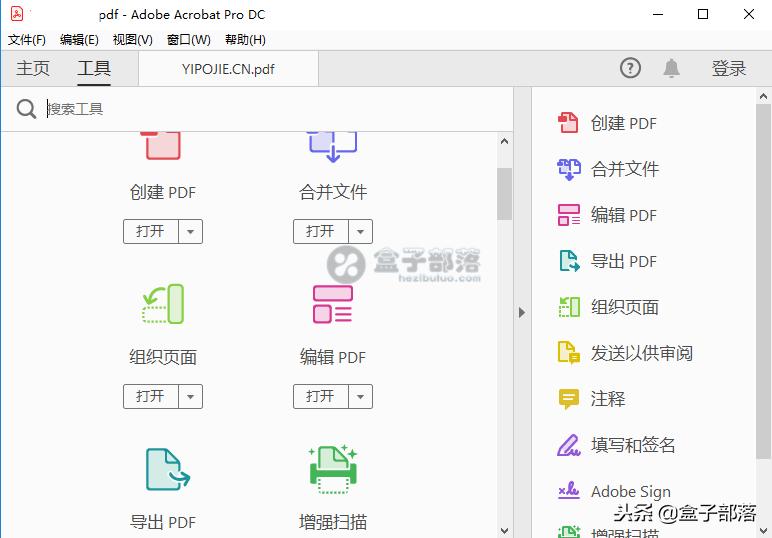Open the 编辑(E) menu
Viewport: 772px width, 538px height.
click(79, 40)
